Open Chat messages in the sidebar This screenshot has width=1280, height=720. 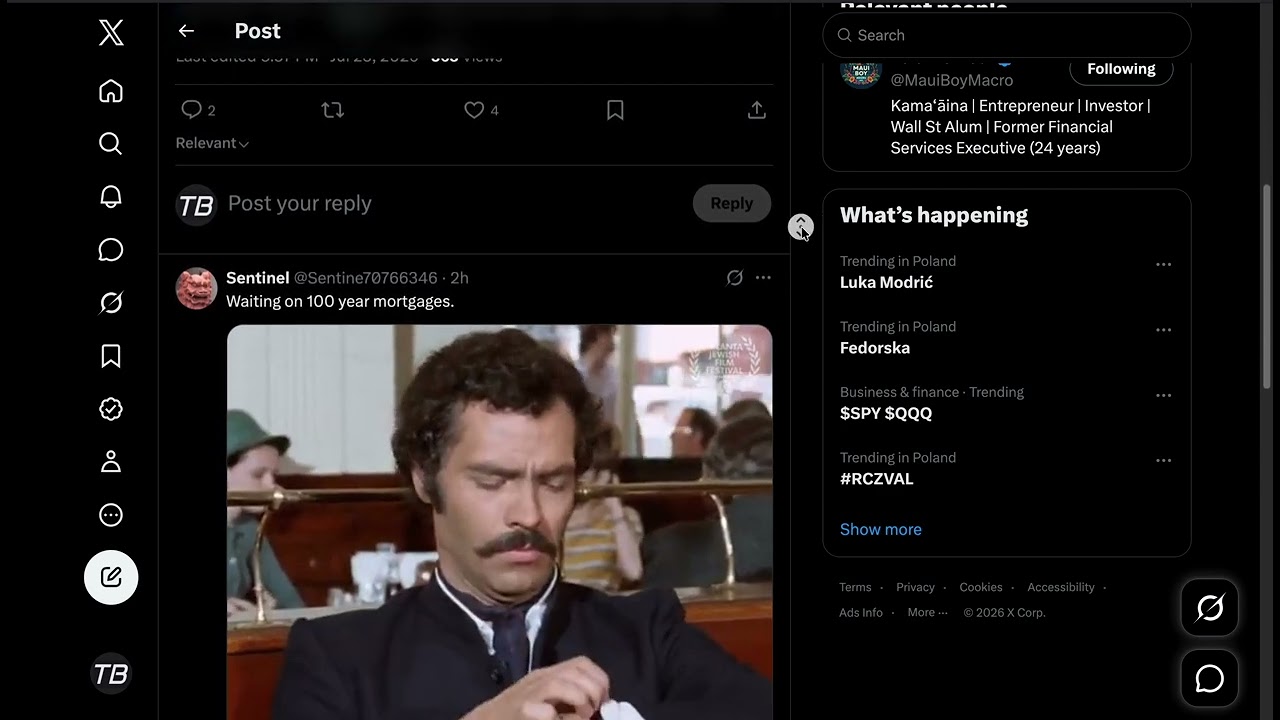point(111,250)
